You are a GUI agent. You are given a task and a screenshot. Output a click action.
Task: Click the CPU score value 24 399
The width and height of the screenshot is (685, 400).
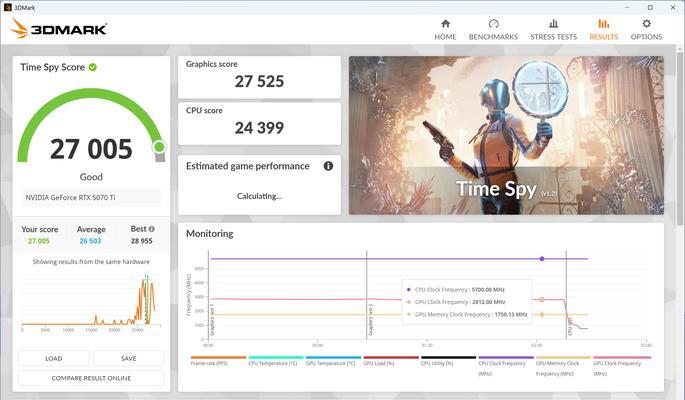259,128
